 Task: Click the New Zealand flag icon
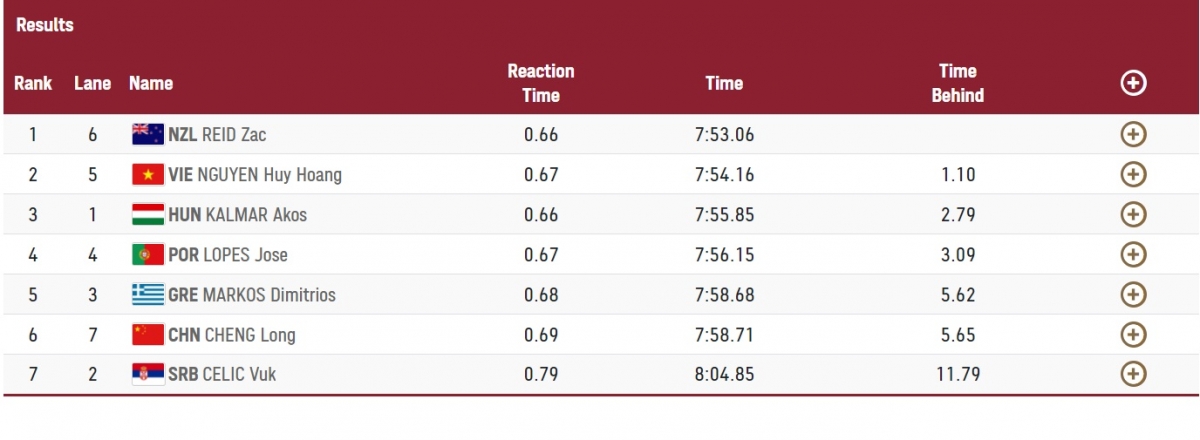coord(148,135)
